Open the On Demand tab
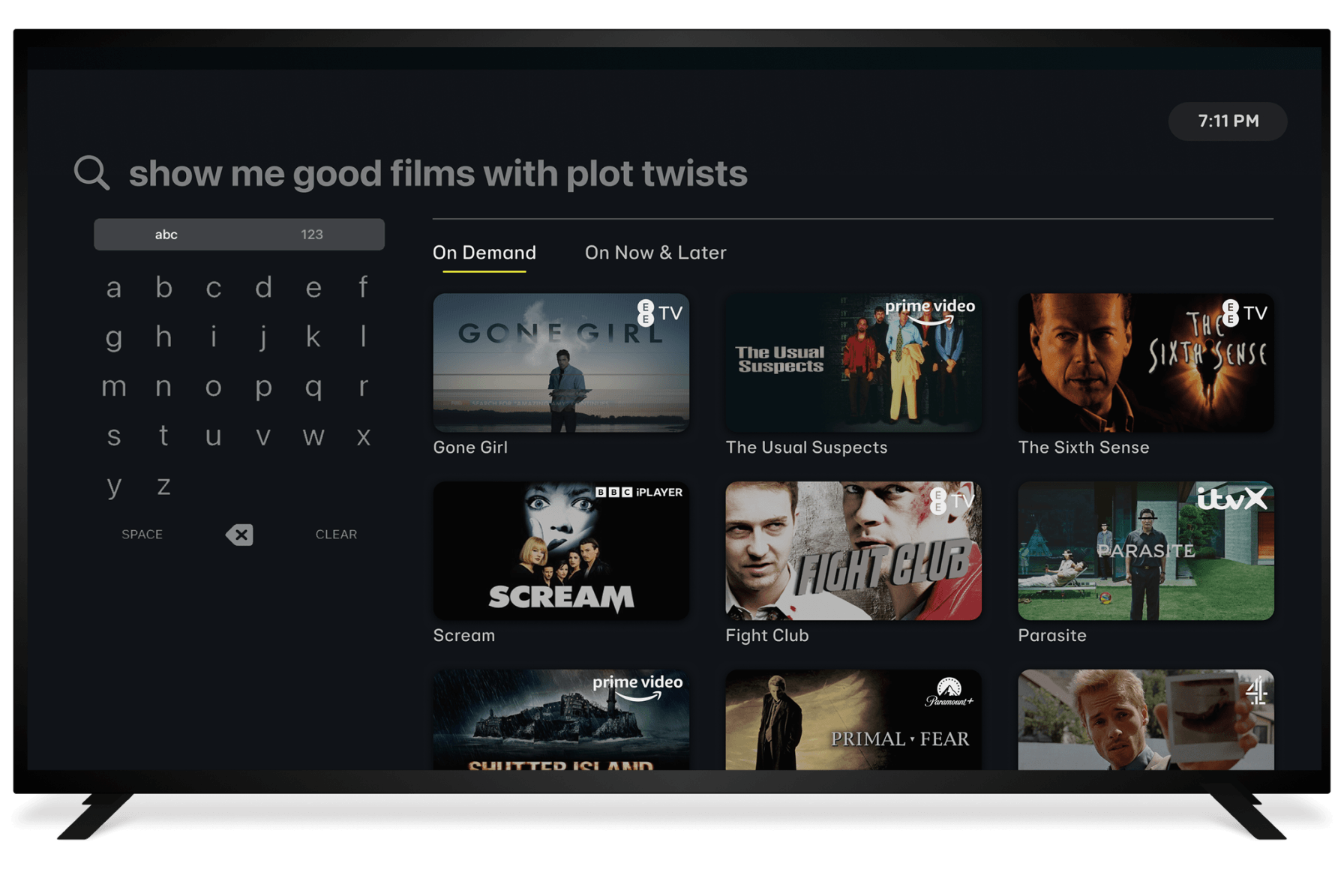Screen dimensions: 1344x896 point(484,253)
